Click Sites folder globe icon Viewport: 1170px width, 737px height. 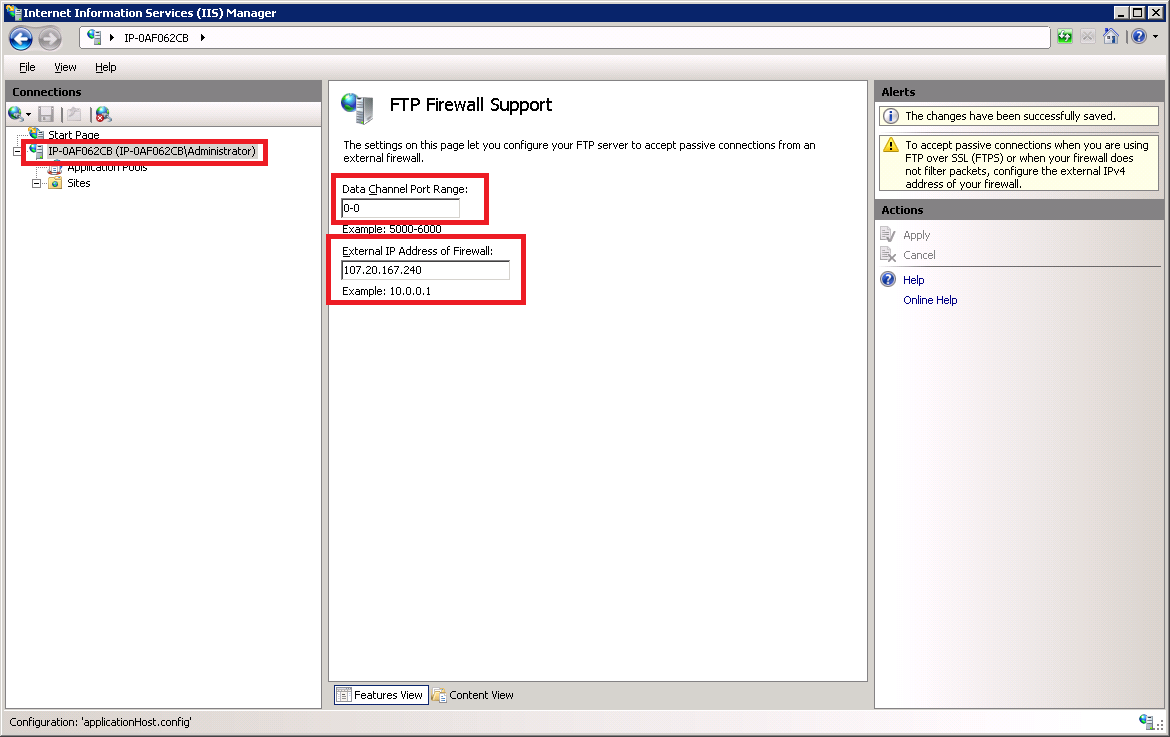[55, 184]
